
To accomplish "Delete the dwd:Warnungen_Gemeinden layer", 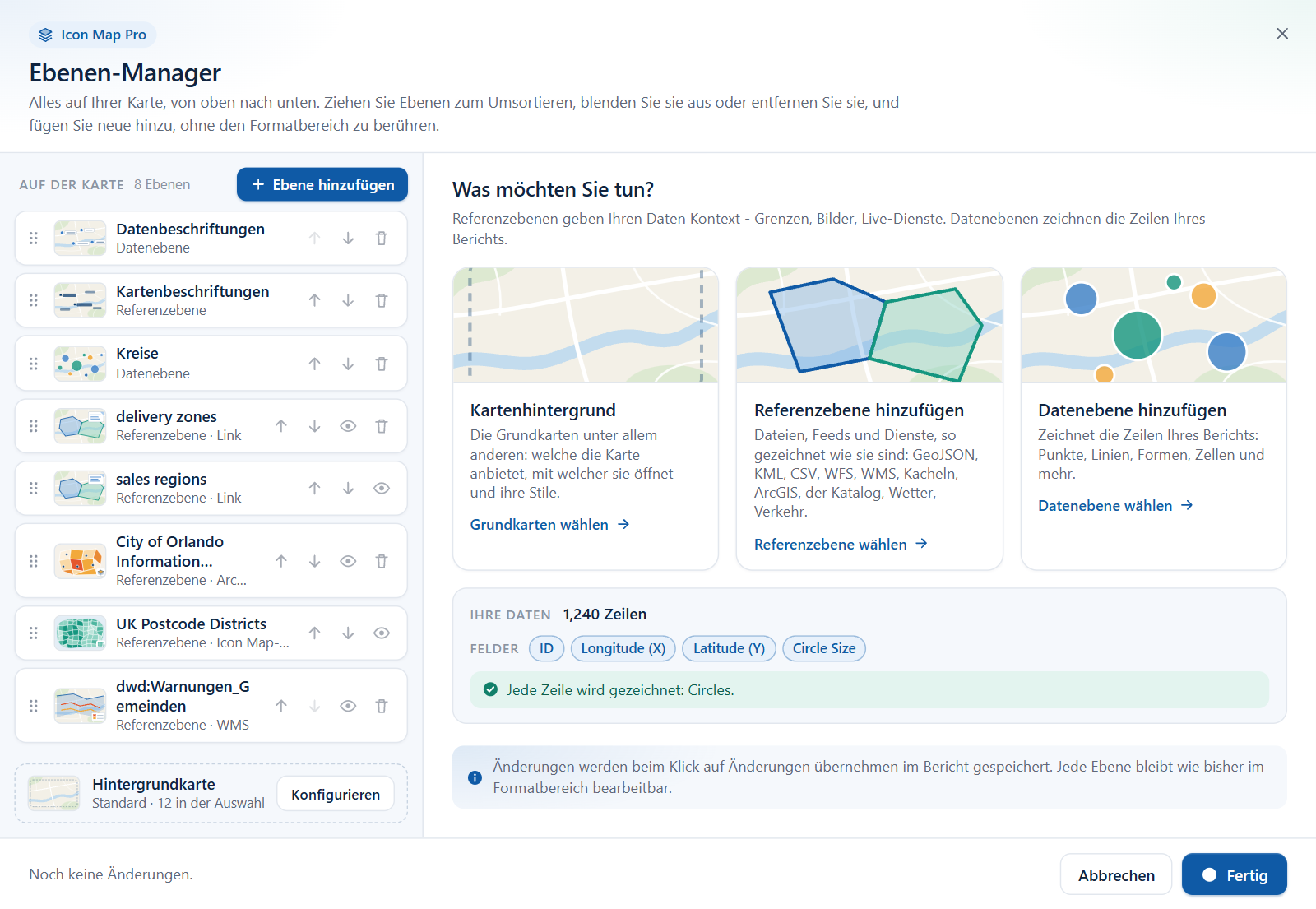I will [x=382, y=706].
